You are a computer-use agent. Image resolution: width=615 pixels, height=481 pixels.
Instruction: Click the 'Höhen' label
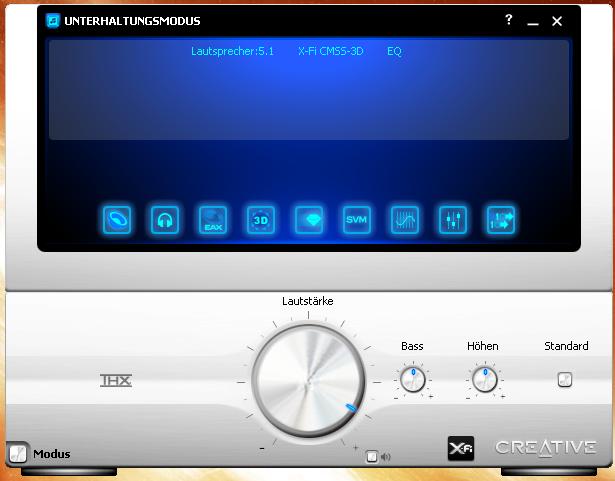483,346
